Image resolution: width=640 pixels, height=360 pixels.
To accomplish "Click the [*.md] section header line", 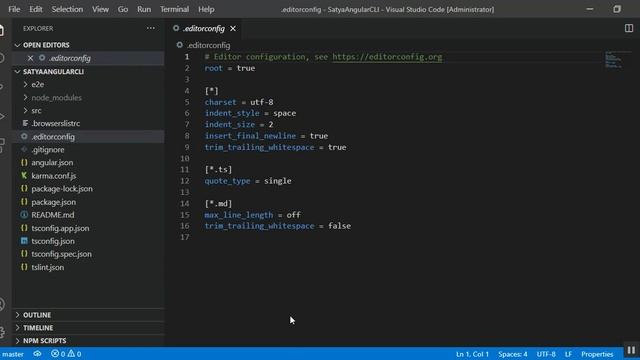I will pyautogui.click(x=218, y=203).
